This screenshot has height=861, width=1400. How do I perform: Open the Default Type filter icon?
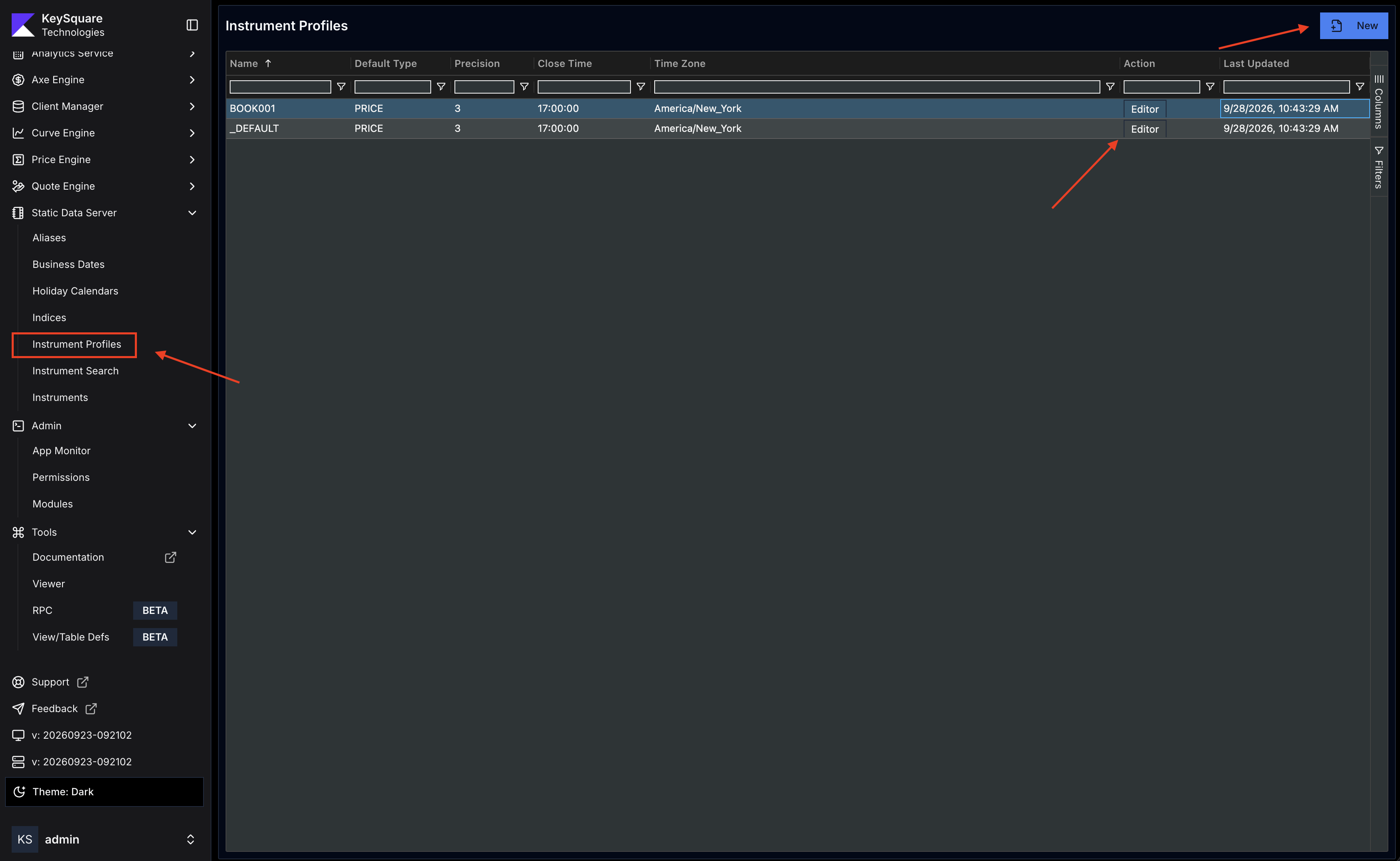[x=441, y=87]
